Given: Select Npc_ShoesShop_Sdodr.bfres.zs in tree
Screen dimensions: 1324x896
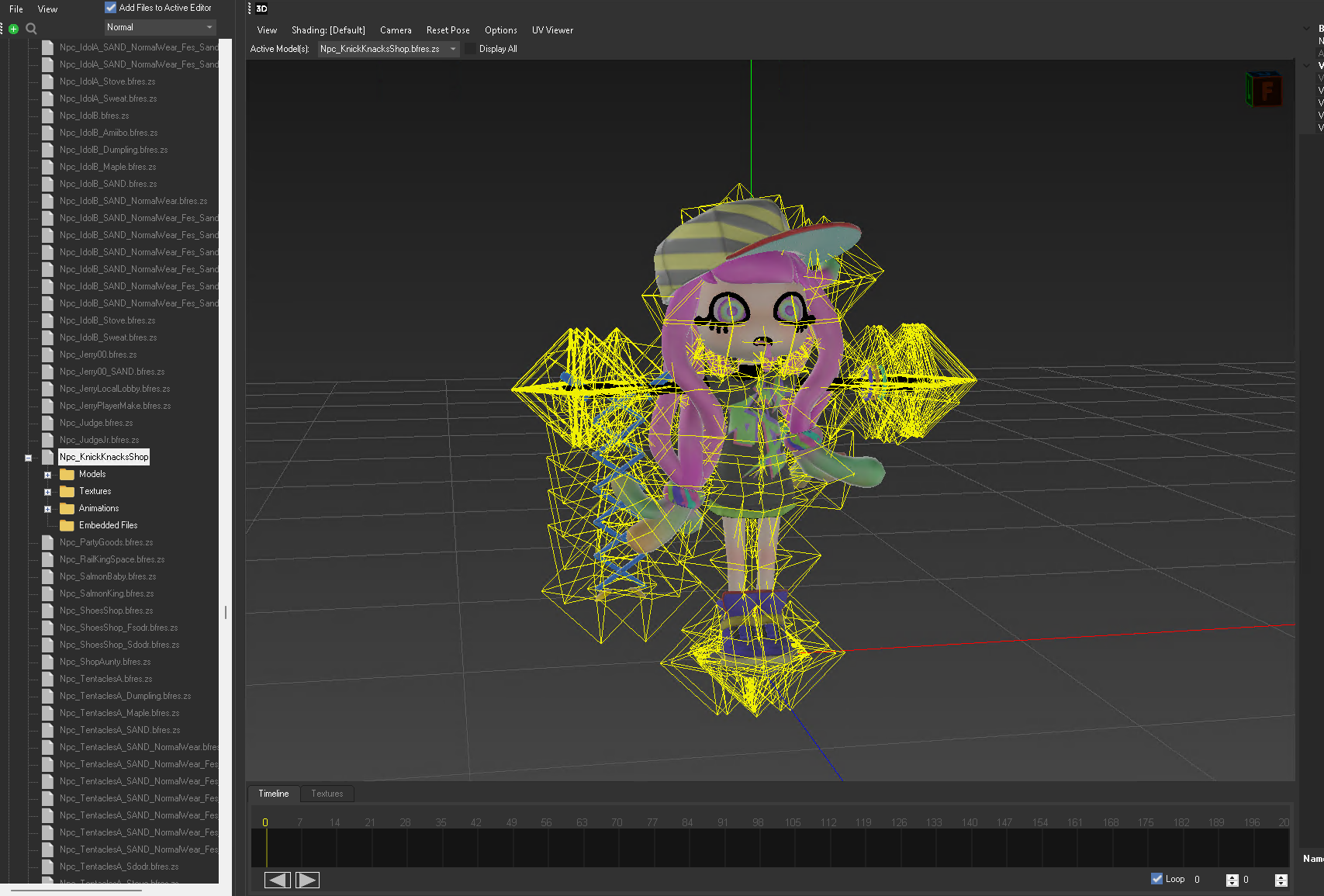Looking at the screenshot, I should 119,645.
